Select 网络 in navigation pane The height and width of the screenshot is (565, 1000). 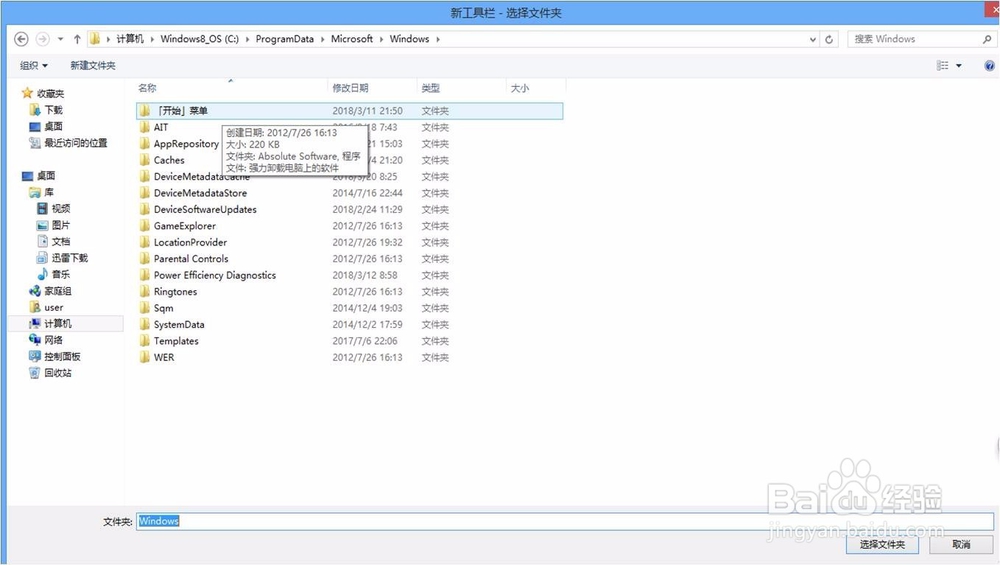tap(54, 340)
